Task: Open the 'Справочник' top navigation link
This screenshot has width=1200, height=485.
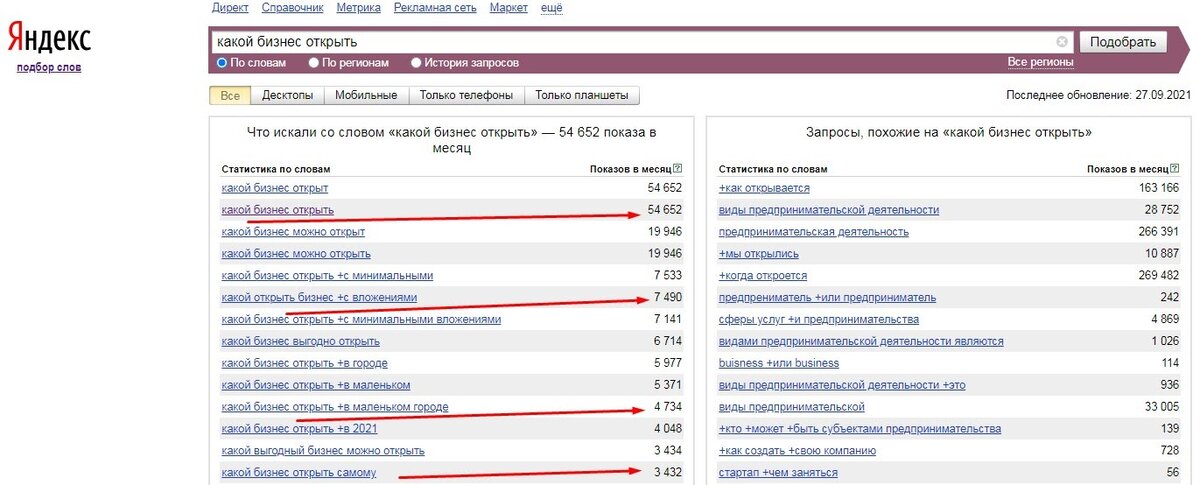Action: click(292, 8)
